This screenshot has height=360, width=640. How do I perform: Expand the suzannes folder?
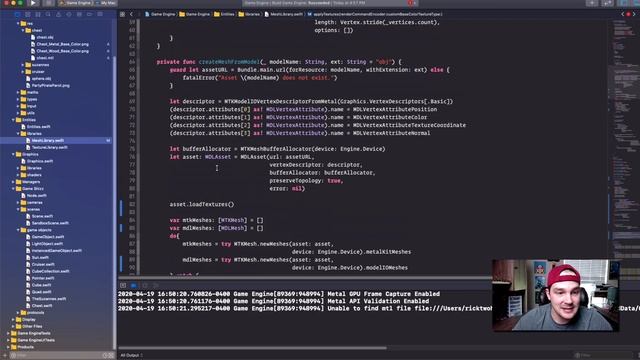(x=23, y=65)
